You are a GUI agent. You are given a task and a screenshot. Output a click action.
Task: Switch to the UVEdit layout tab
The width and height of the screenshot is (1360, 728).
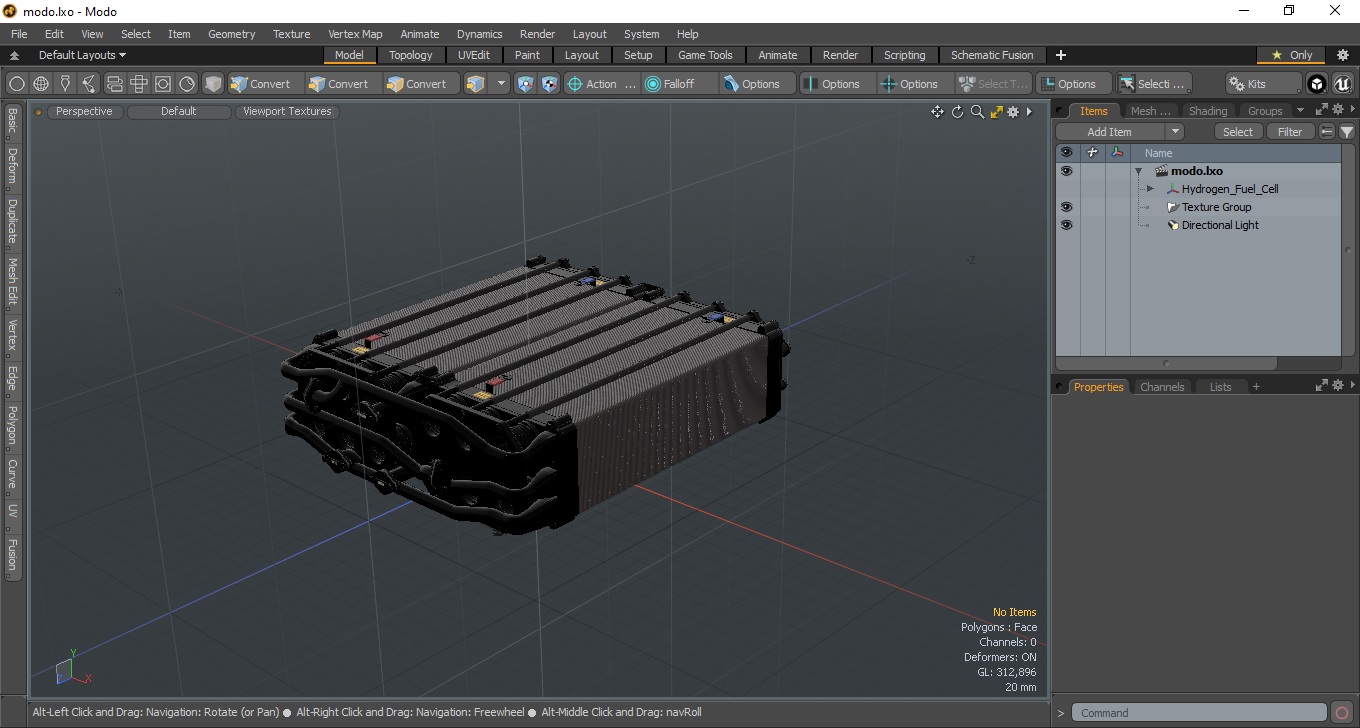coord(474,55)
